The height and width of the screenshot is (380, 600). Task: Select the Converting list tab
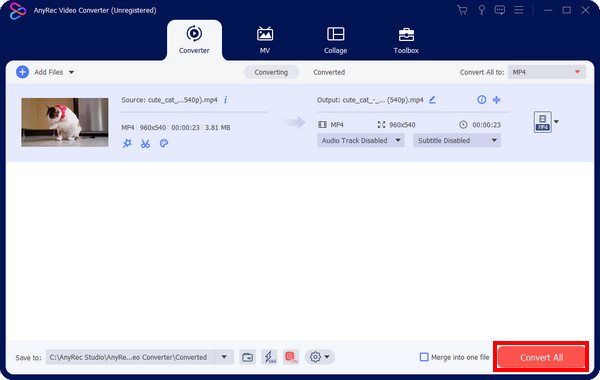pyautogui.click(x=271, y=72)
